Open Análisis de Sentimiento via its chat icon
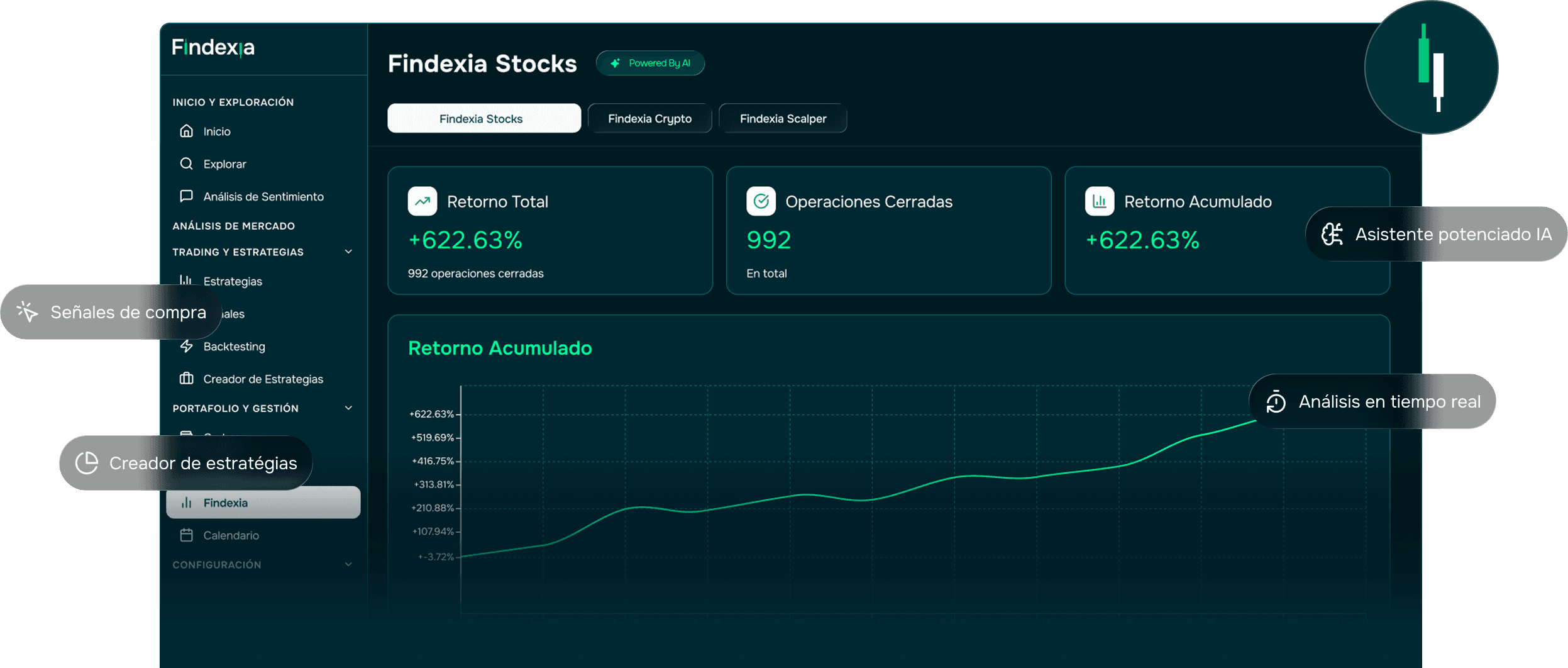Viewport: 1568px width, 668px height. tap(186, 196)
